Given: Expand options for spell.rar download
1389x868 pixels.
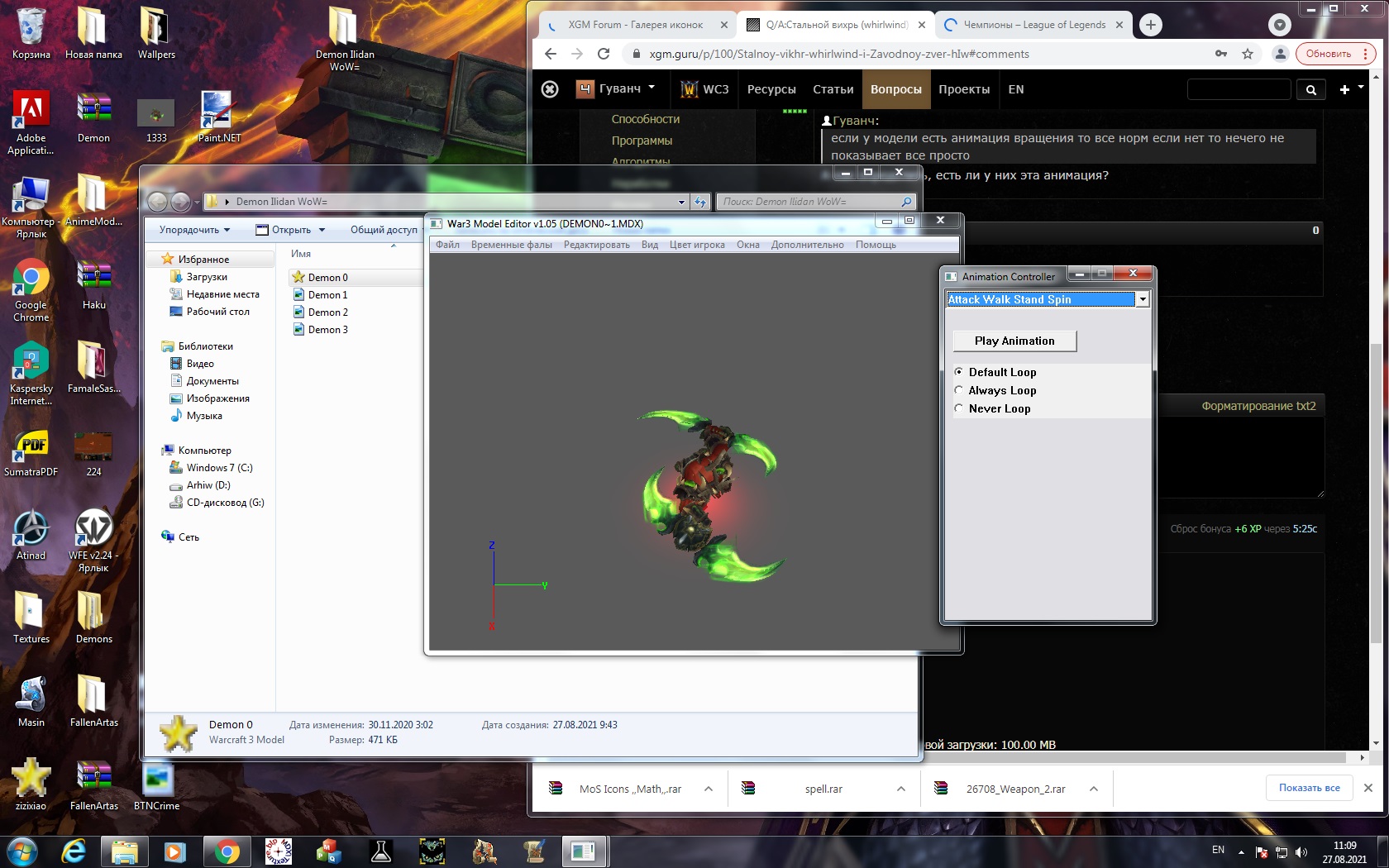Looking at the screenshot, I should pos(901,789).
